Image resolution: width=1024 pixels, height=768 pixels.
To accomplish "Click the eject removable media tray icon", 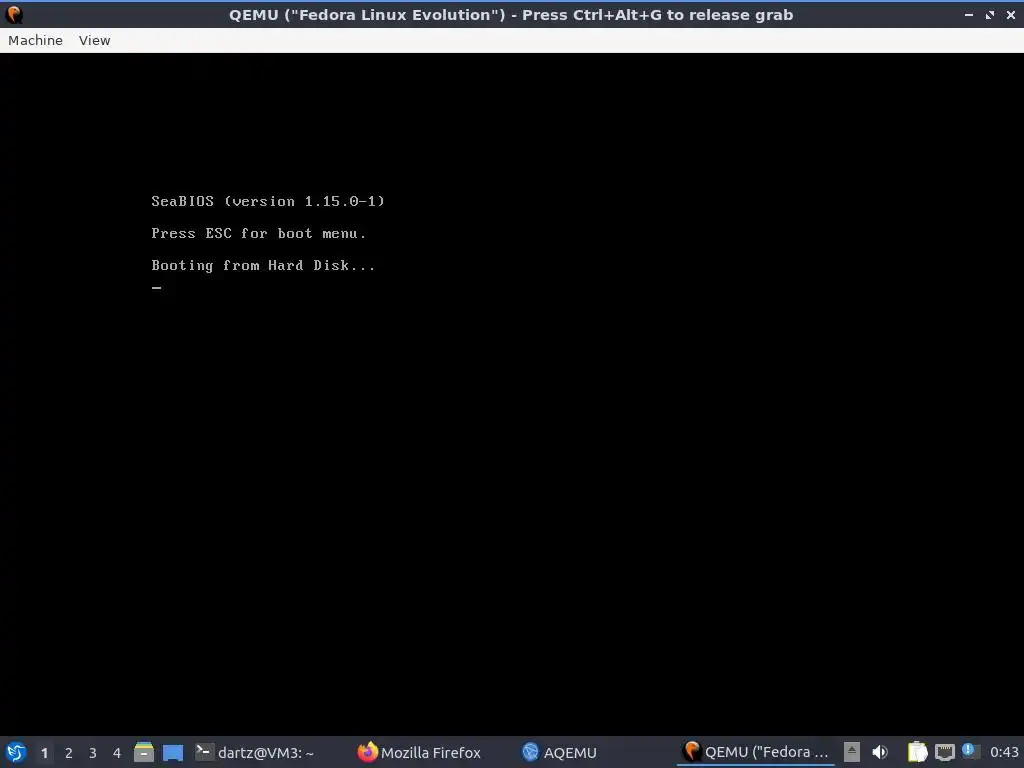I will (852, 752).
